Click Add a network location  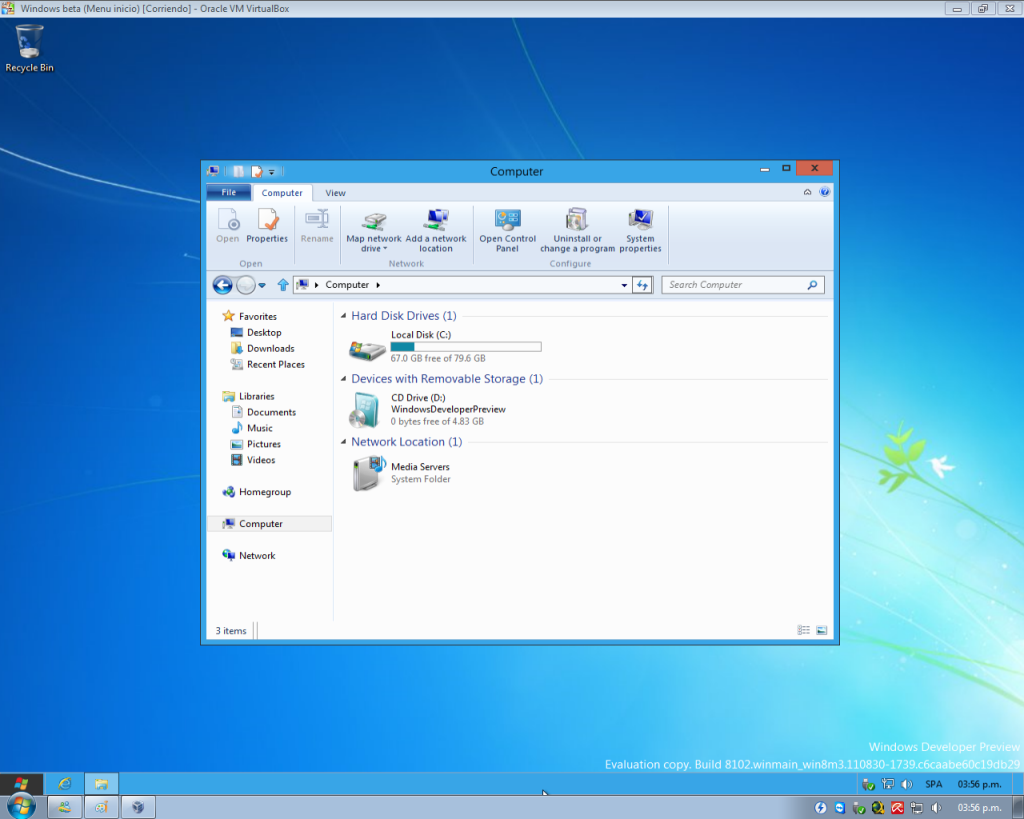[436, 231]
